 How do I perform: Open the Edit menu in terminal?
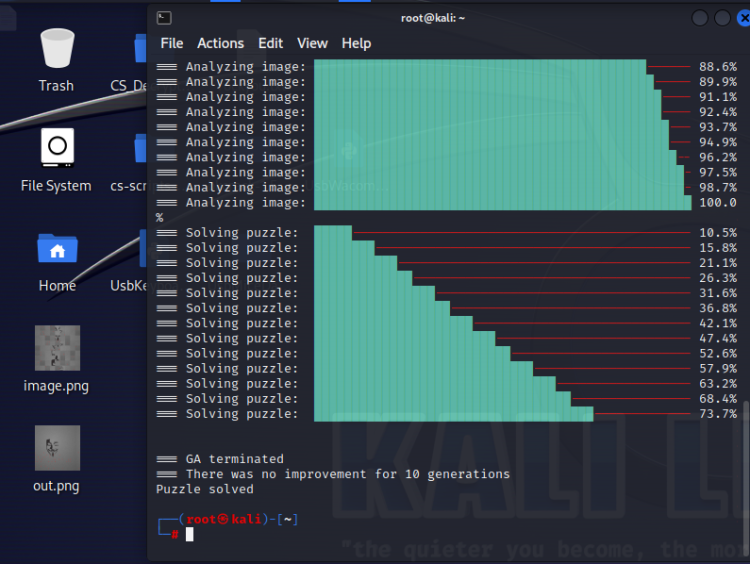click(x=270, y=43)
